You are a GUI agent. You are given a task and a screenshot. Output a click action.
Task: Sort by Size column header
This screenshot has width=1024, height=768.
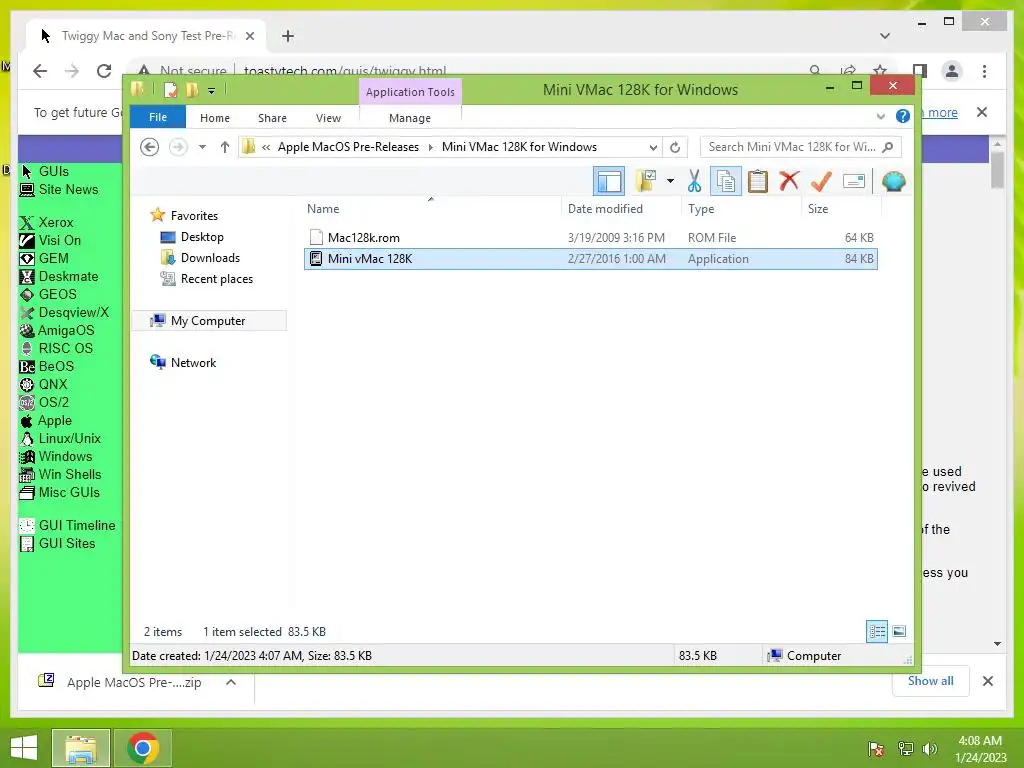tap(818, 209)
